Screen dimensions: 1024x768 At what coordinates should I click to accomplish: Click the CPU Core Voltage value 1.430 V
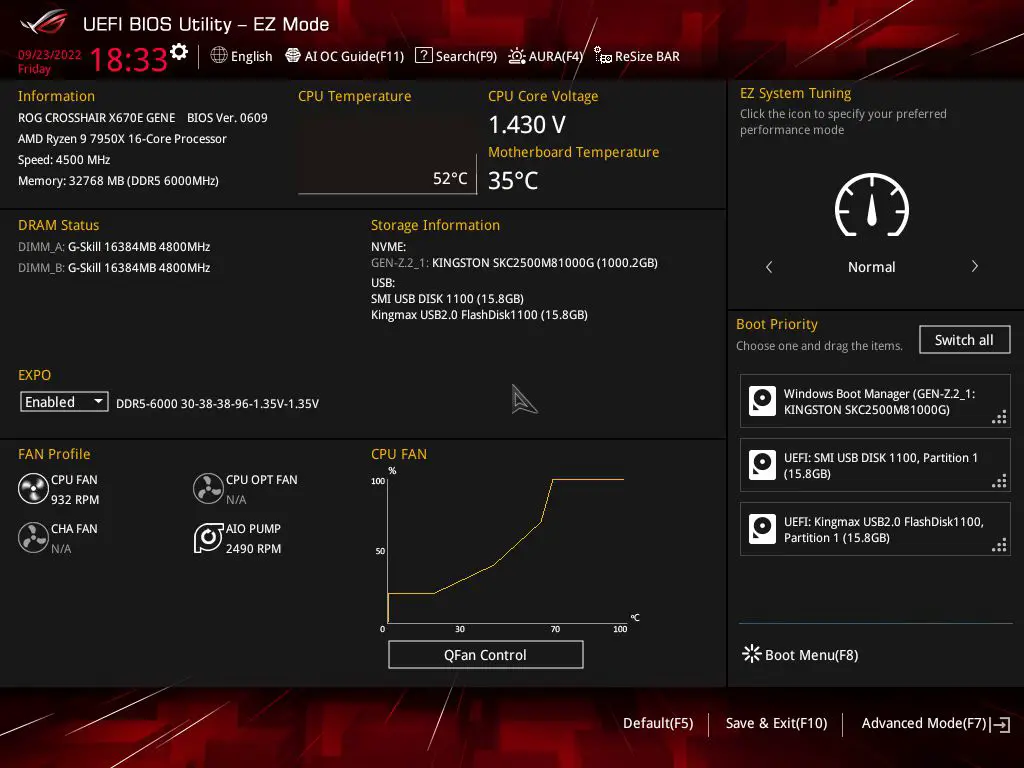527,124
